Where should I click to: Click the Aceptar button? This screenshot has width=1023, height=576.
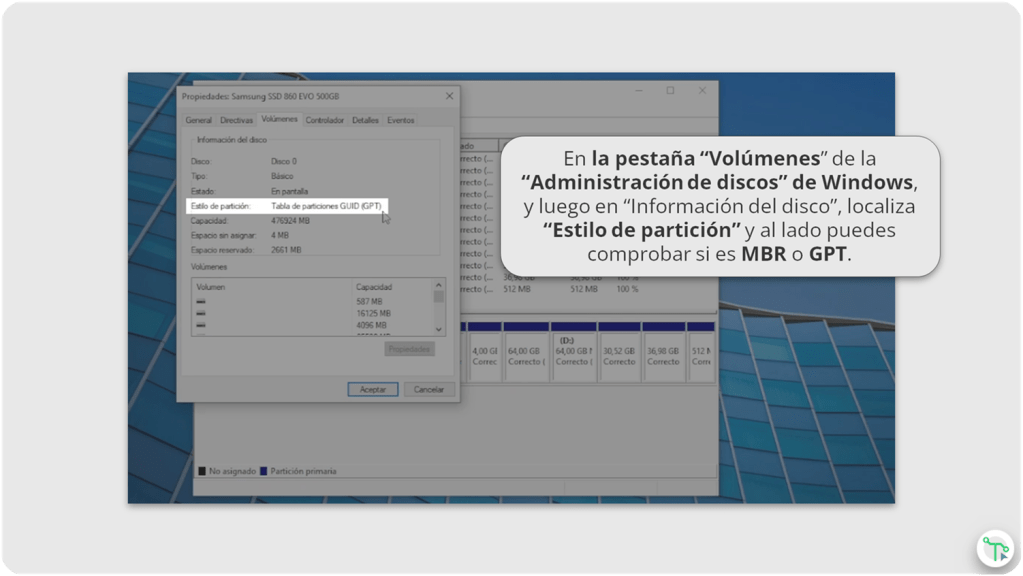[x=372, y=389]
